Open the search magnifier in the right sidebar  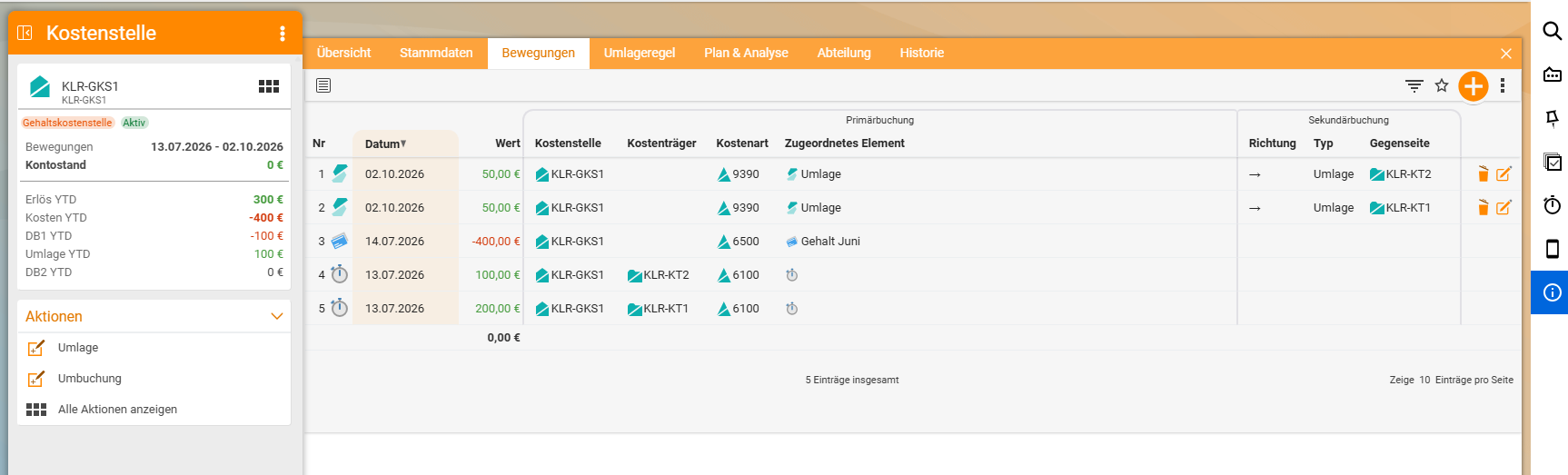(1552, 31)
